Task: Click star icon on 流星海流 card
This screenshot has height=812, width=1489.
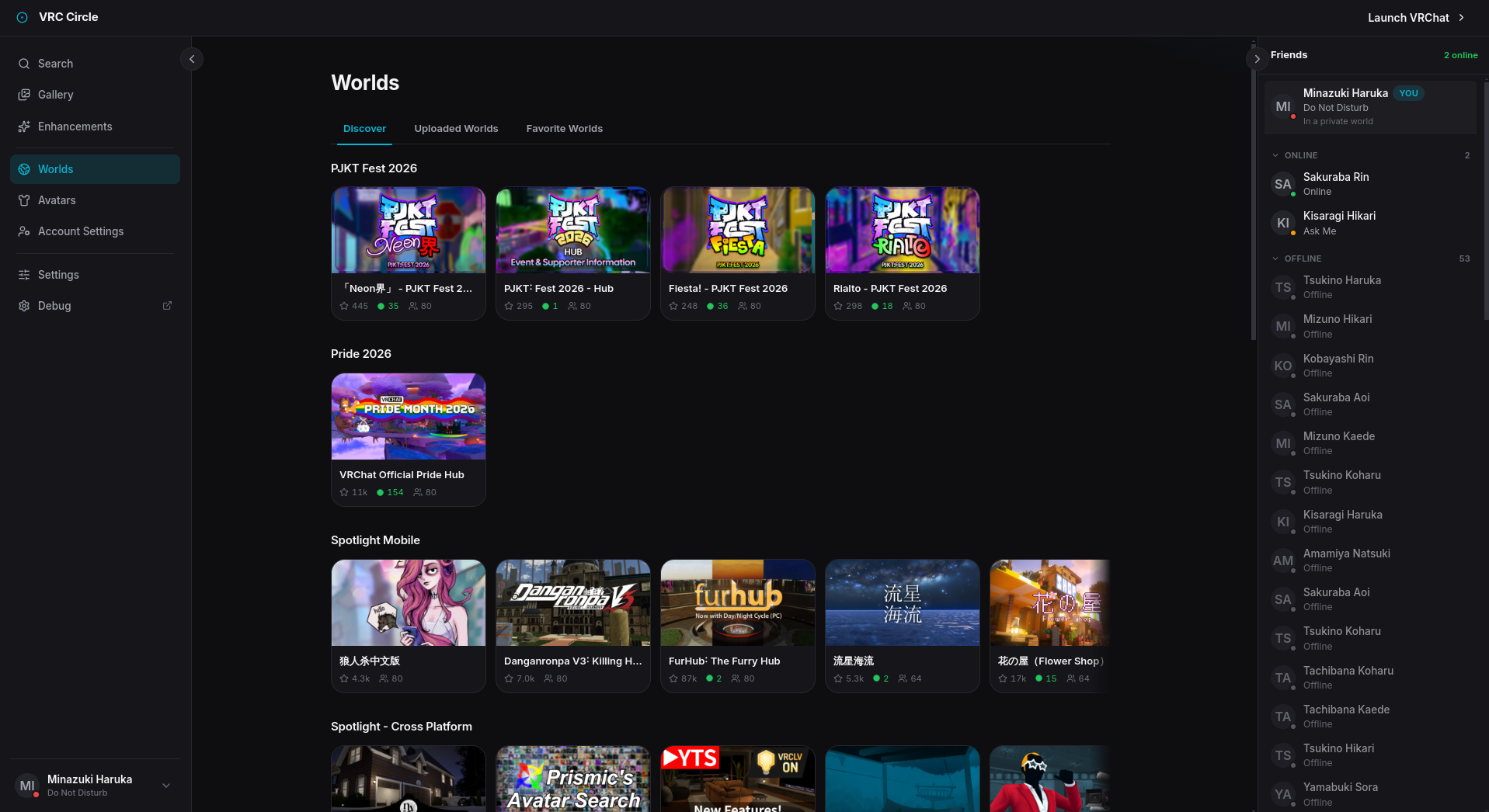Action: coord(838,678)
